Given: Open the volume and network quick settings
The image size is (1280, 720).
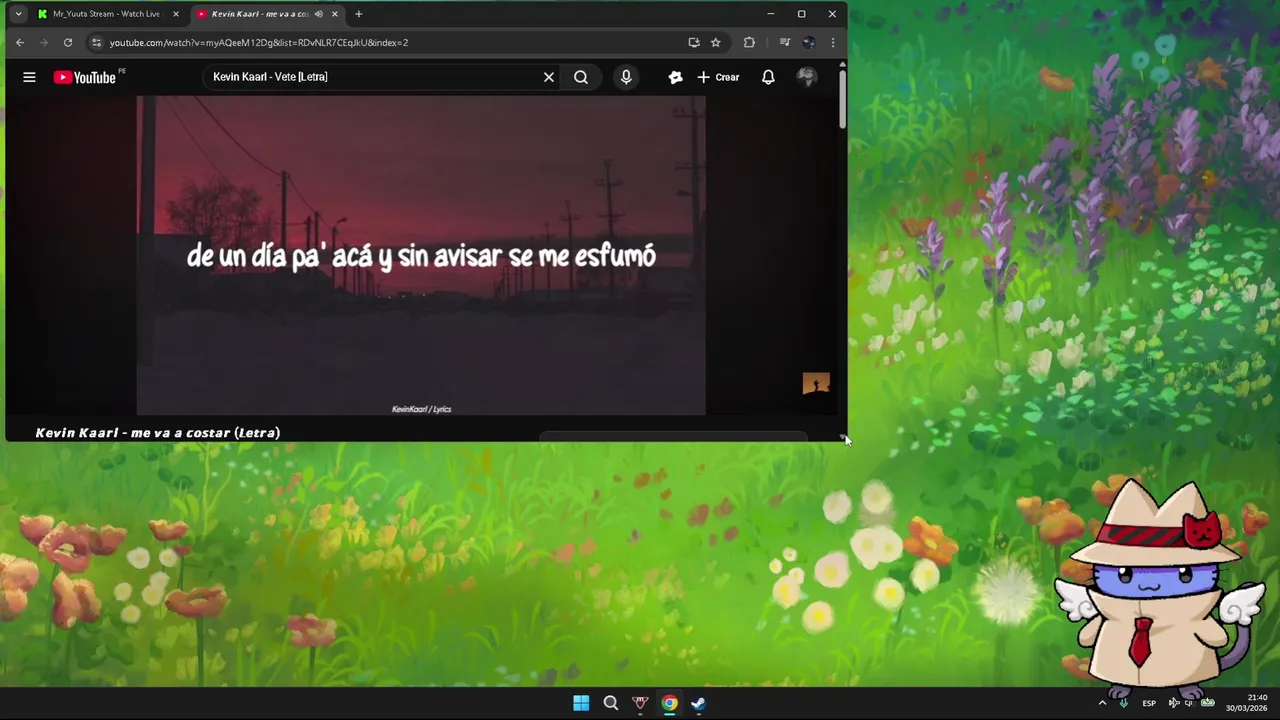Looking at the screenshot, I should [1190, 703].
